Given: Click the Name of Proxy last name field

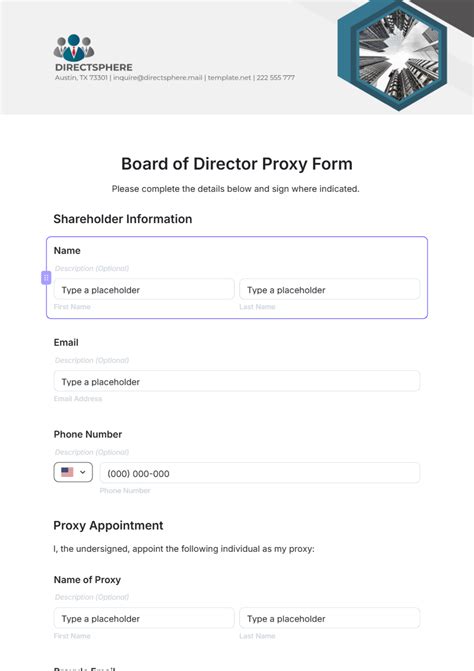Looking at the screenshot, I should coord(329,618).
